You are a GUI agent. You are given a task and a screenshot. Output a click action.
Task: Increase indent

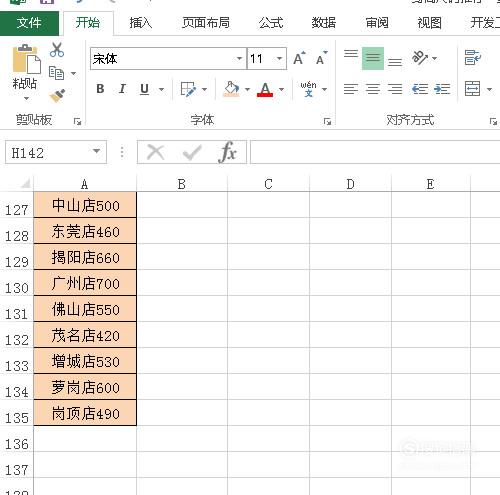(x=442, y=89)
